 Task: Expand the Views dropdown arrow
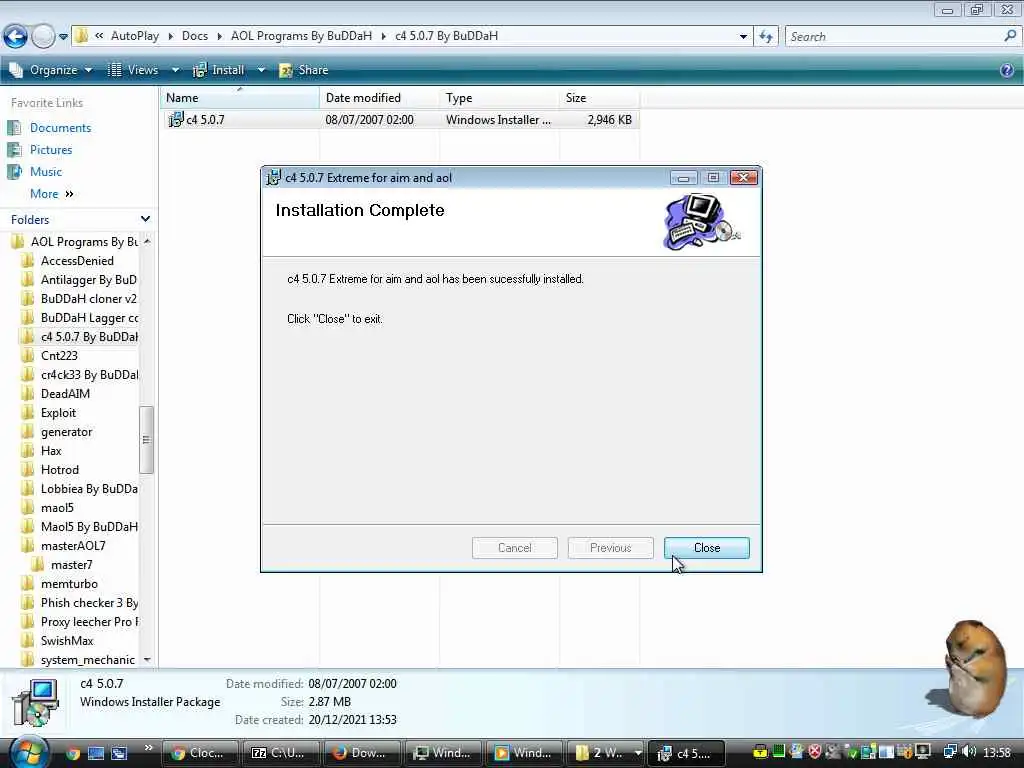point(175,70)
